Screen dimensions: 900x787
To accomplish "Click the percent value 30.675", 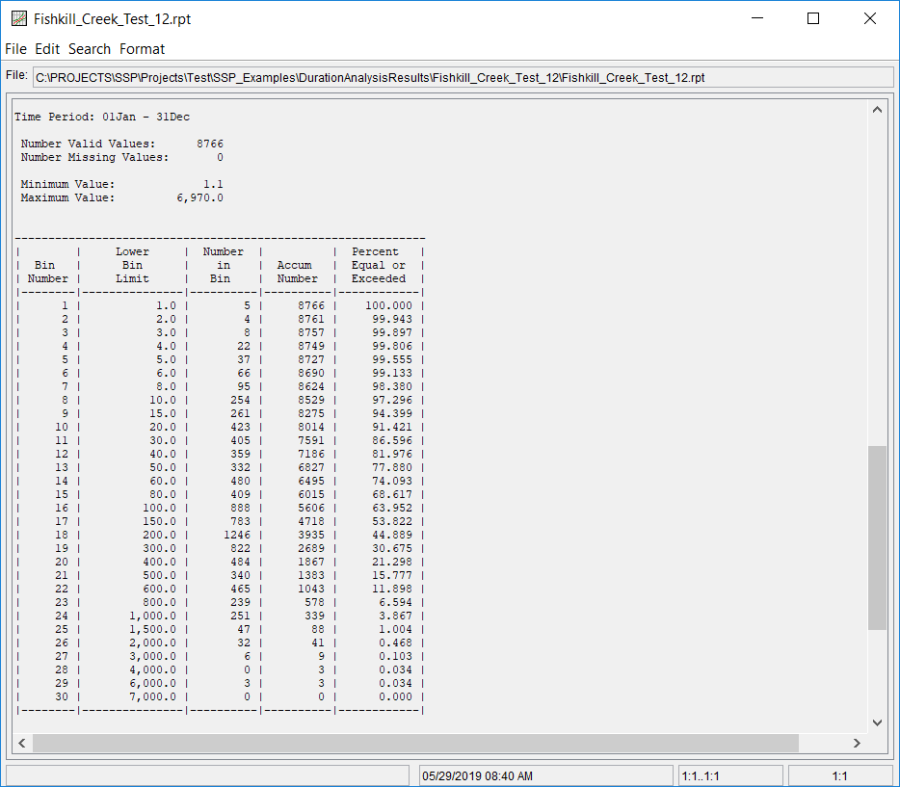I will pyautogui.click(x=392, y=549).
